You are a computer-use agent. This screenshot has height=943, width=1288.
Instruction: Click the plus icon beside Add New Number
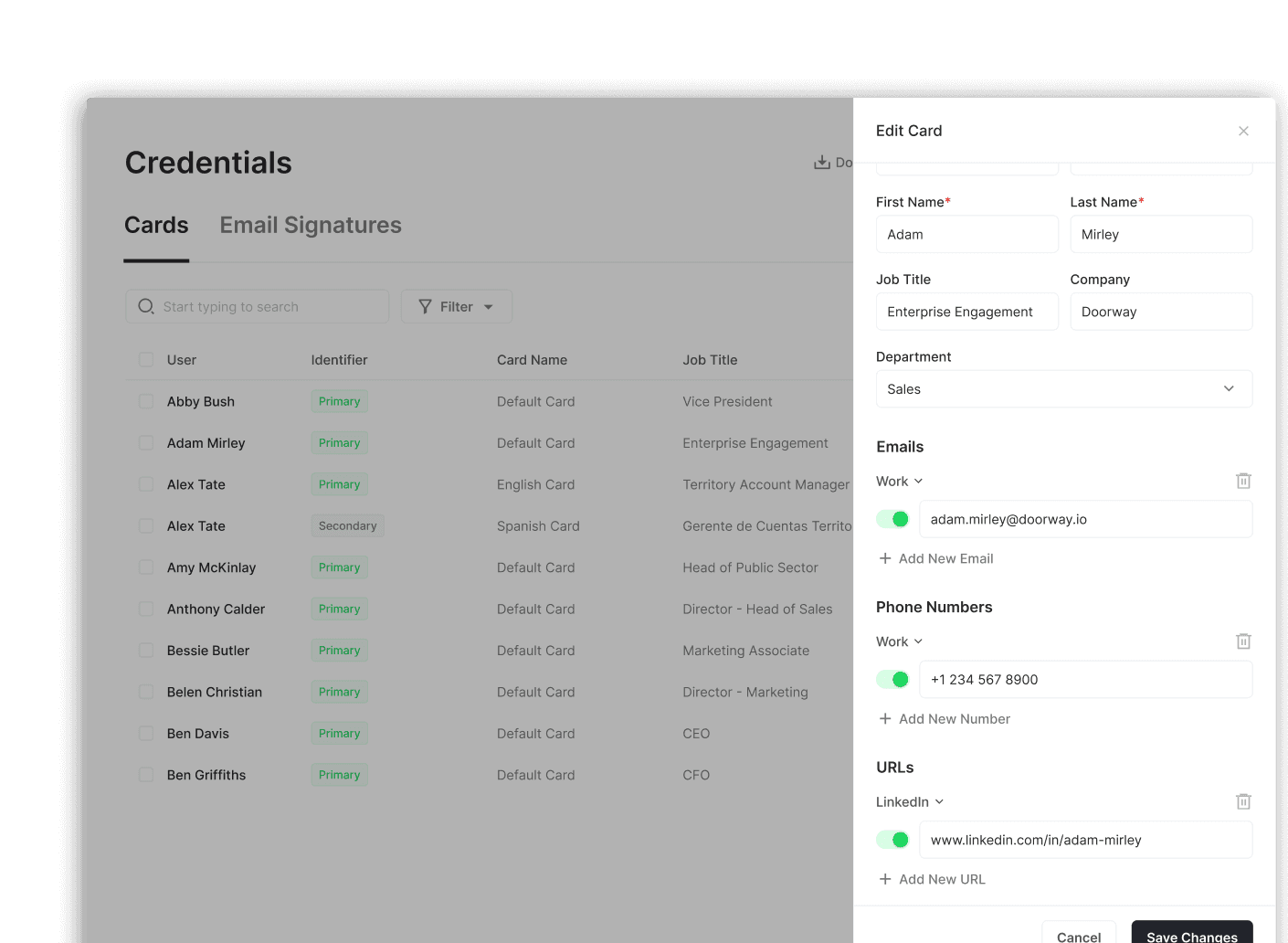coord(885,719)
